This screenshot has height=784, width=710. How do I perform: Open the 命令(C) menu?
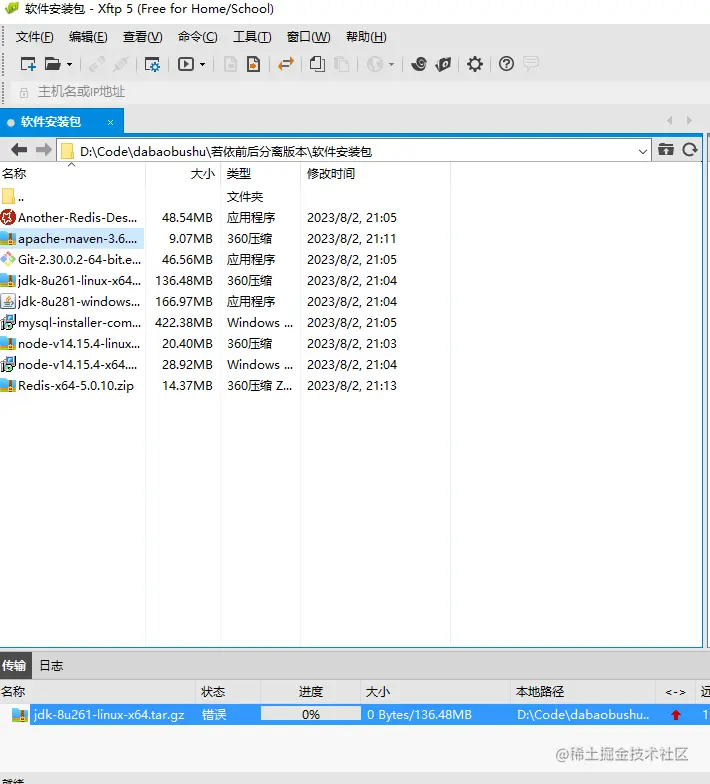click(x=198, y=37)
